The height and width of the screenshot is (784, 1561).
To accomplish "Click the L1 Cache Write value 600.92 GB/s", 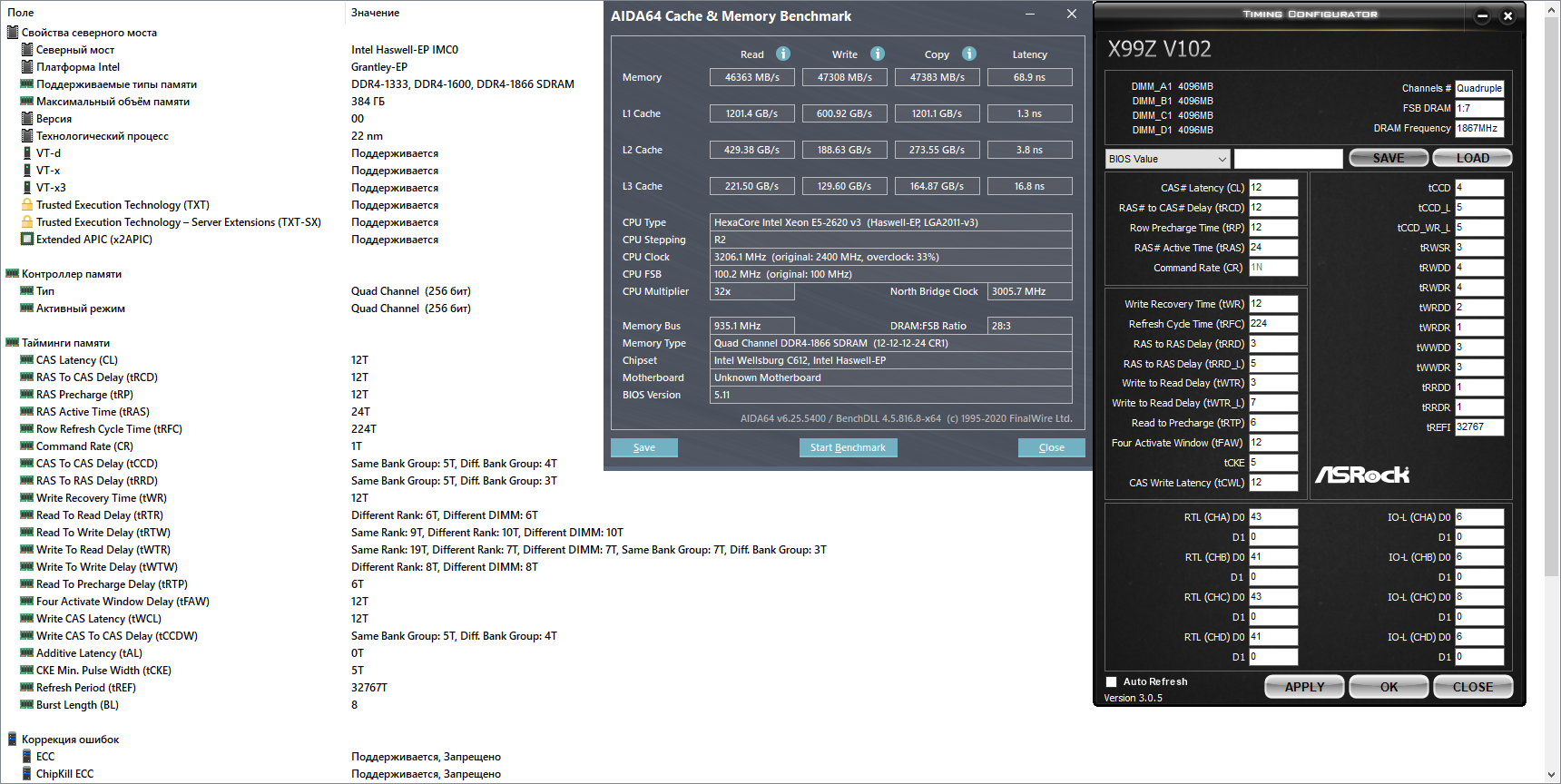I will point(845,113).
